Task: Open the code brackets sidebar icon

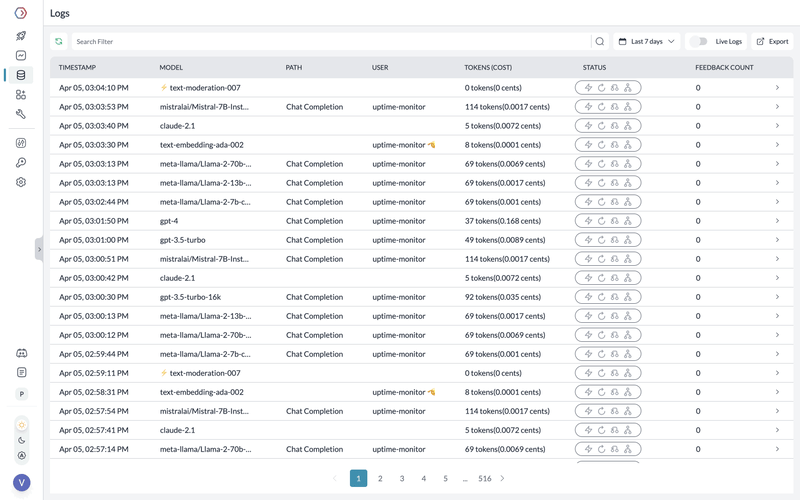Action: pyautogui.click(x=21, y=143)
